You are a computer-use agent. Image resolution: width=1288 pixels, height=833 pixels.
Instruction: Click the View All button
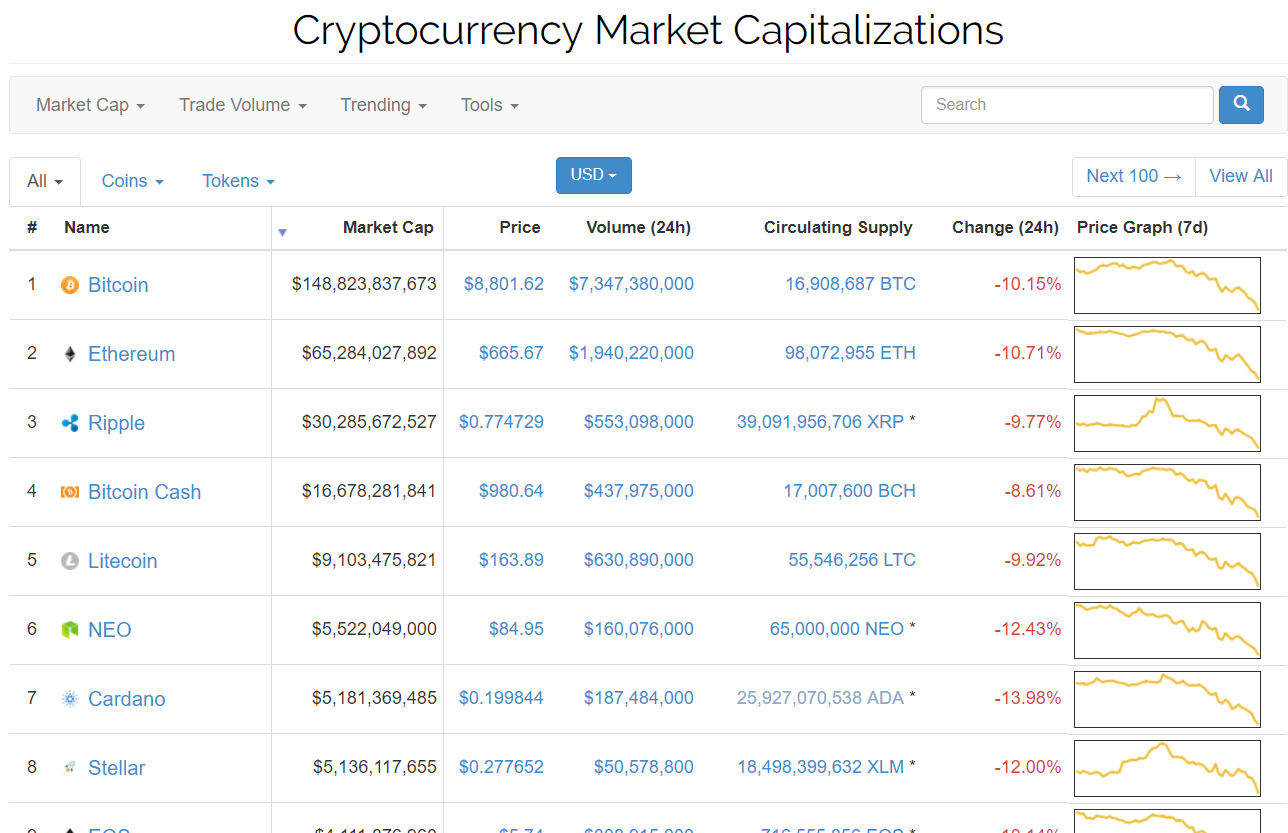click(x=1240, y=176)
